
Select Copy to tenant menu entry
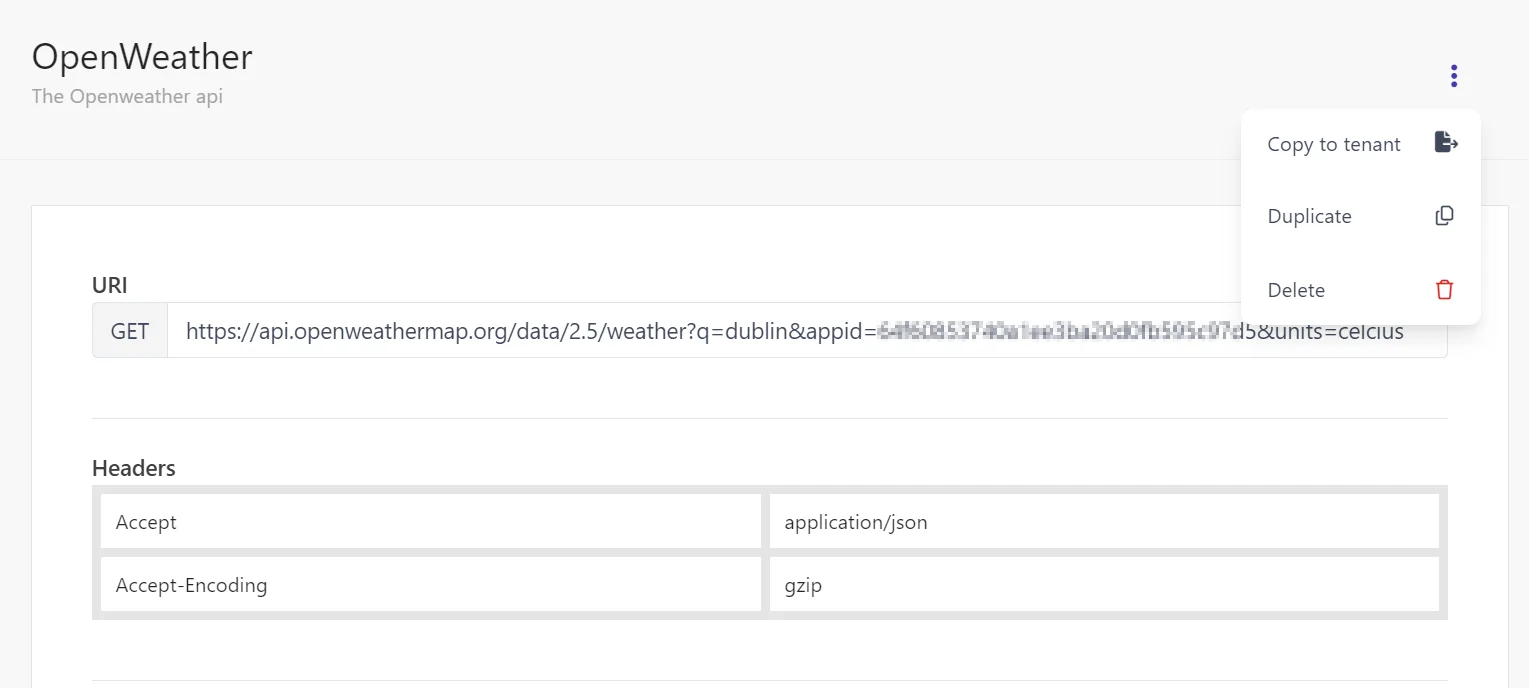(x=1361, y=144)
